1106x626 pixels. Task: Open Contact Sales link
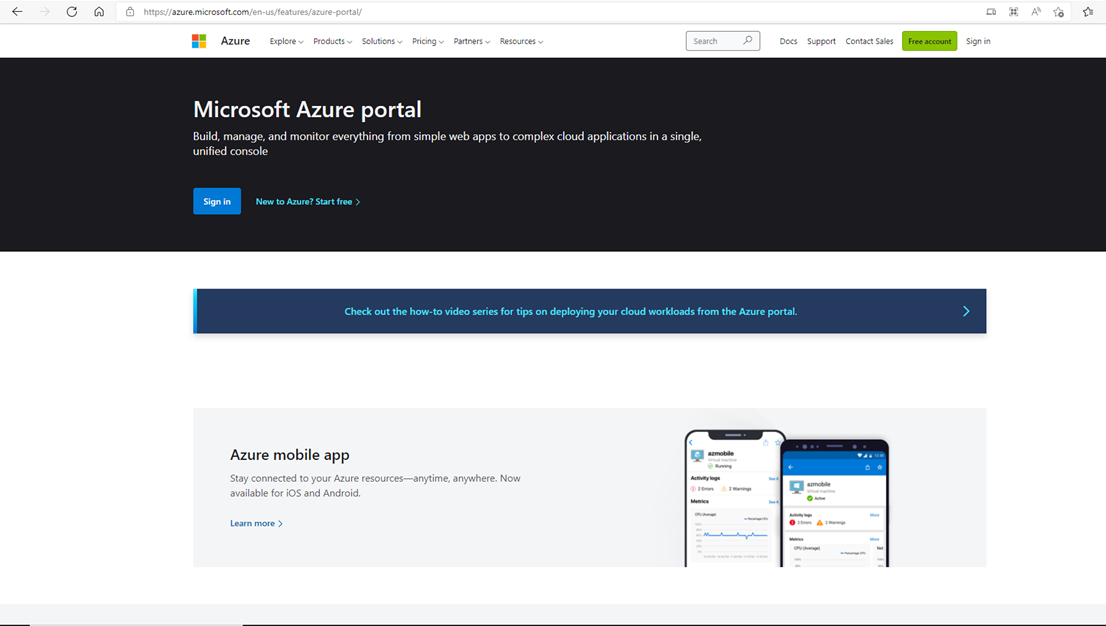point(869,41)
